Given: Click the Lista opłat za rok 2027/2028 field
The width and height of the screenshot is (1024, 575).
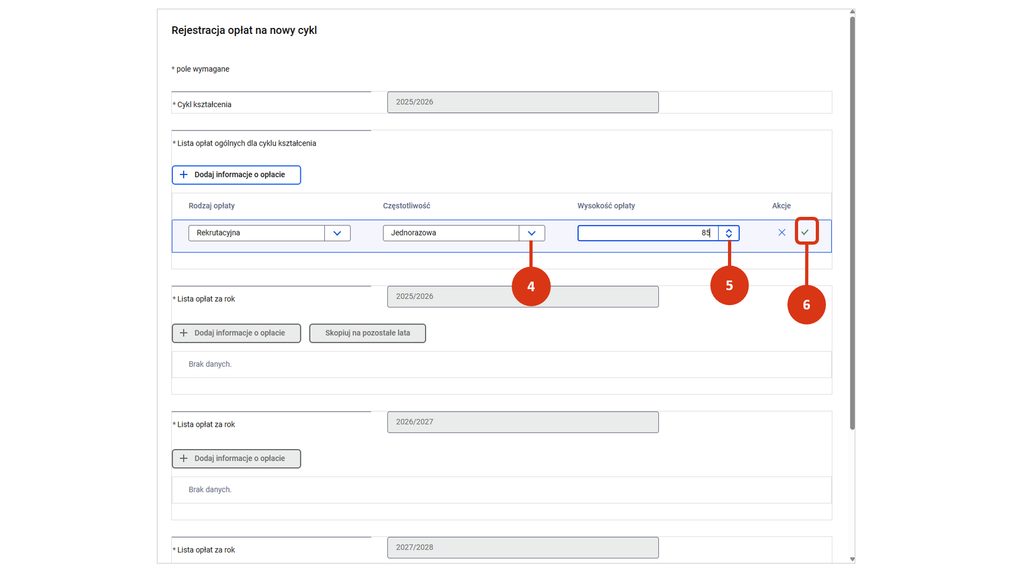Looking at the screenshot, I should pyautogui.click(x=522, y=548).
